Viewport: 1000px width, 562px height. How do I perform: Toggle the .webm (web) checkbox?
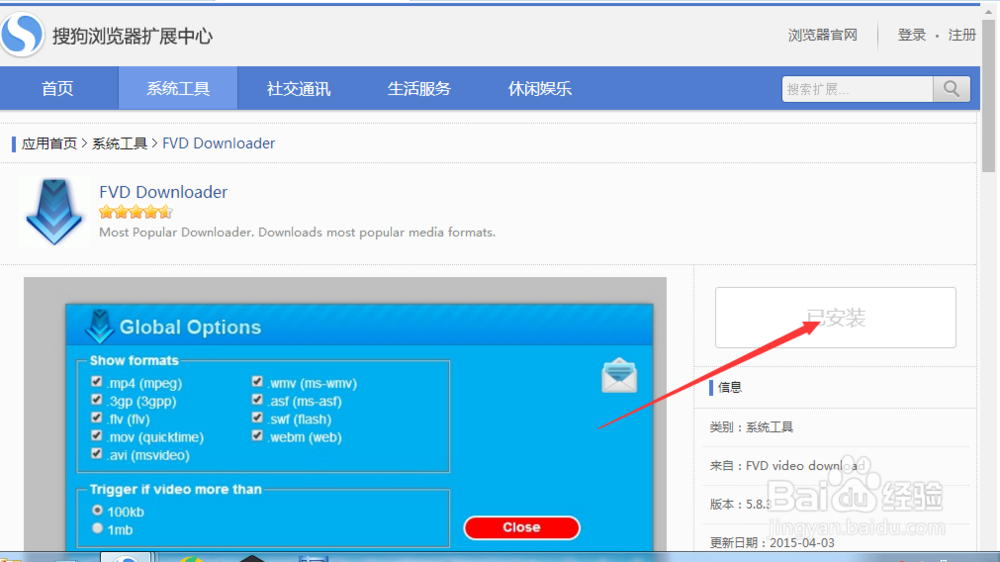pyautogui.click(x=257, y=435)
